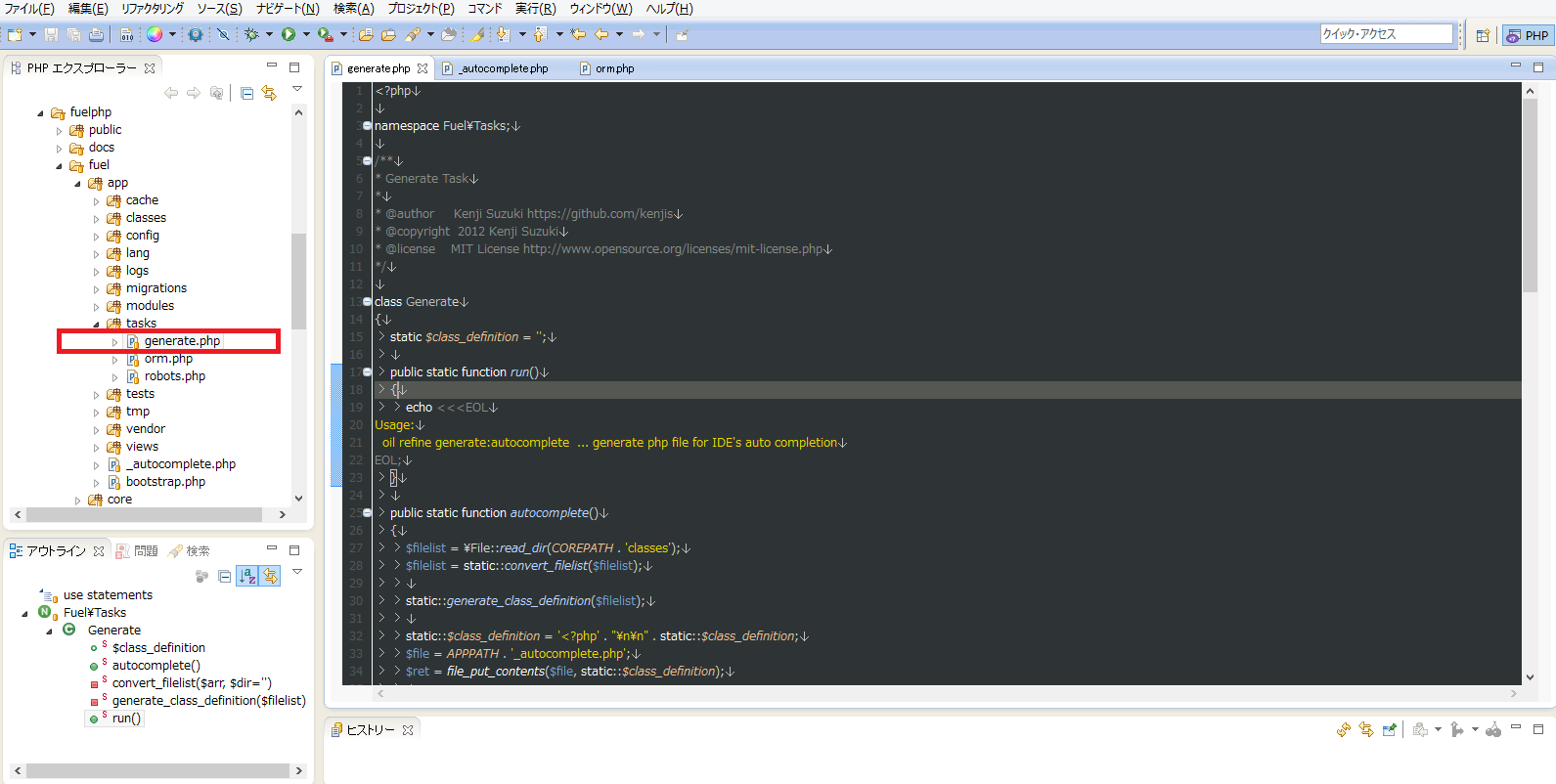Image resolution: width=1556 pixels, height=784 pixels.
Task: Expand the classes folder in tree
Action: point(96,219)
